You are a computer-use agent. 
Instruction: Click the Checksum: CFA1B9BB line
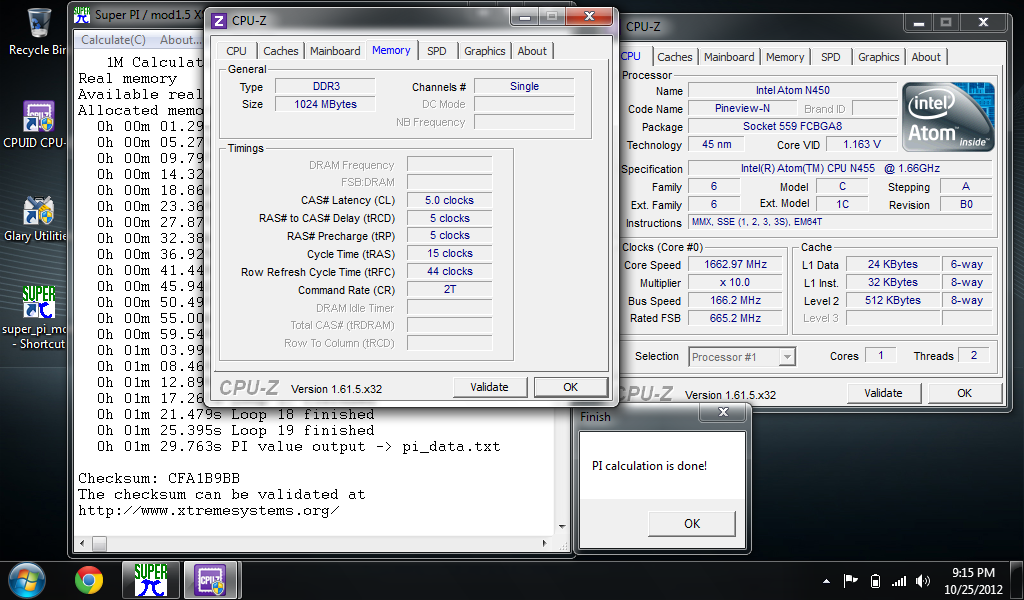159,479
